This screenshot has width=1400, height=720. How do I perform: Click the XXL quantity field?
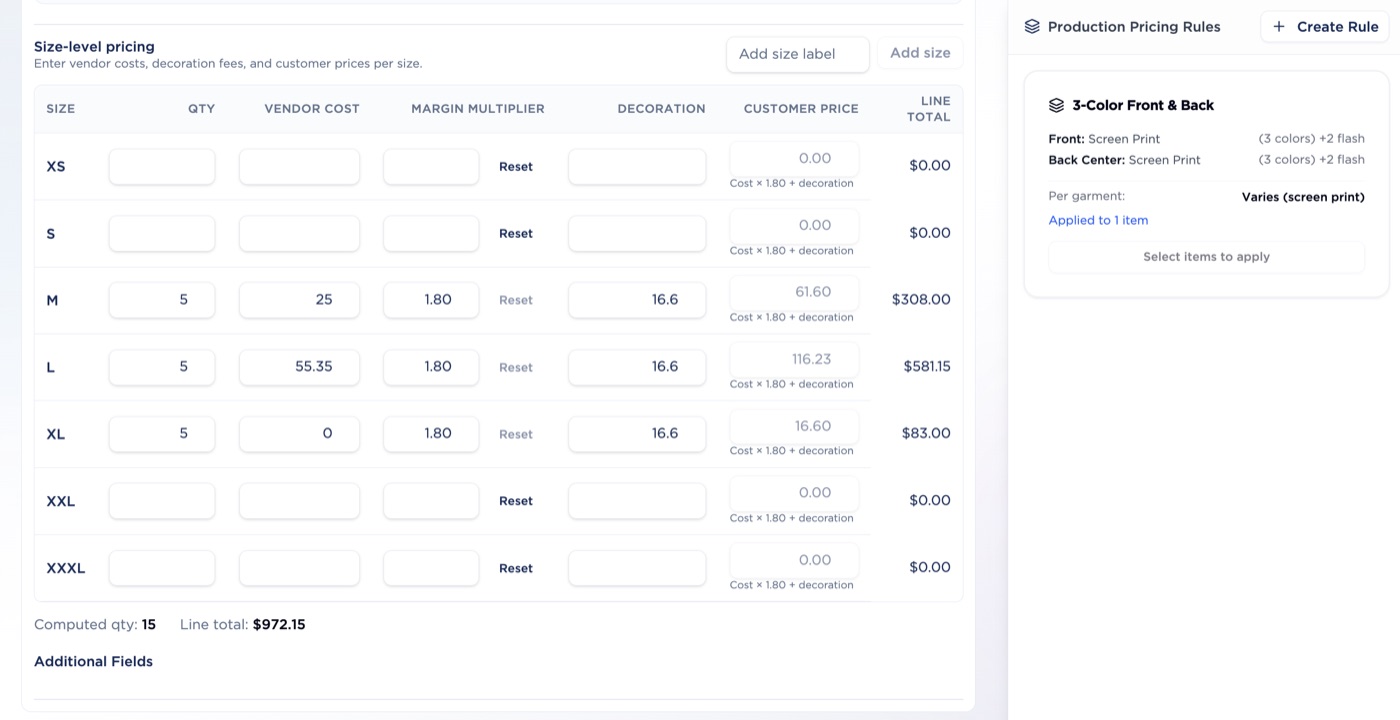(x=162, y=501)
